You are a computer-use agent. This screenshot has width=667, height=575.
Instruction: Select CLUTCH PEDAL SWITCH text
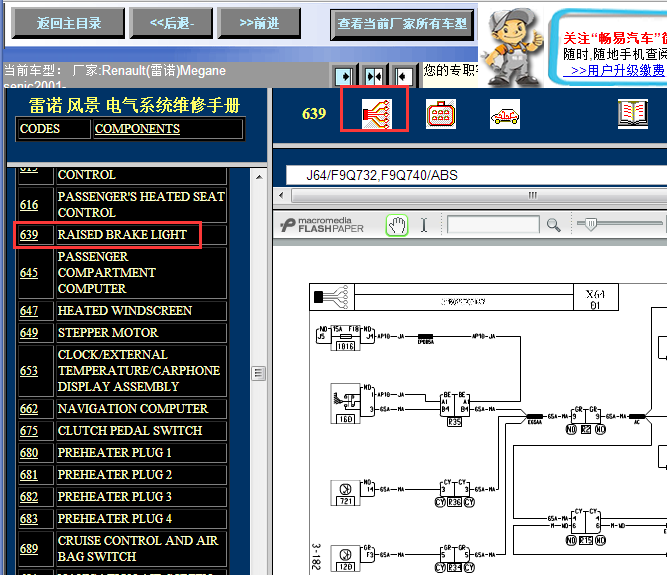(130, 431)
